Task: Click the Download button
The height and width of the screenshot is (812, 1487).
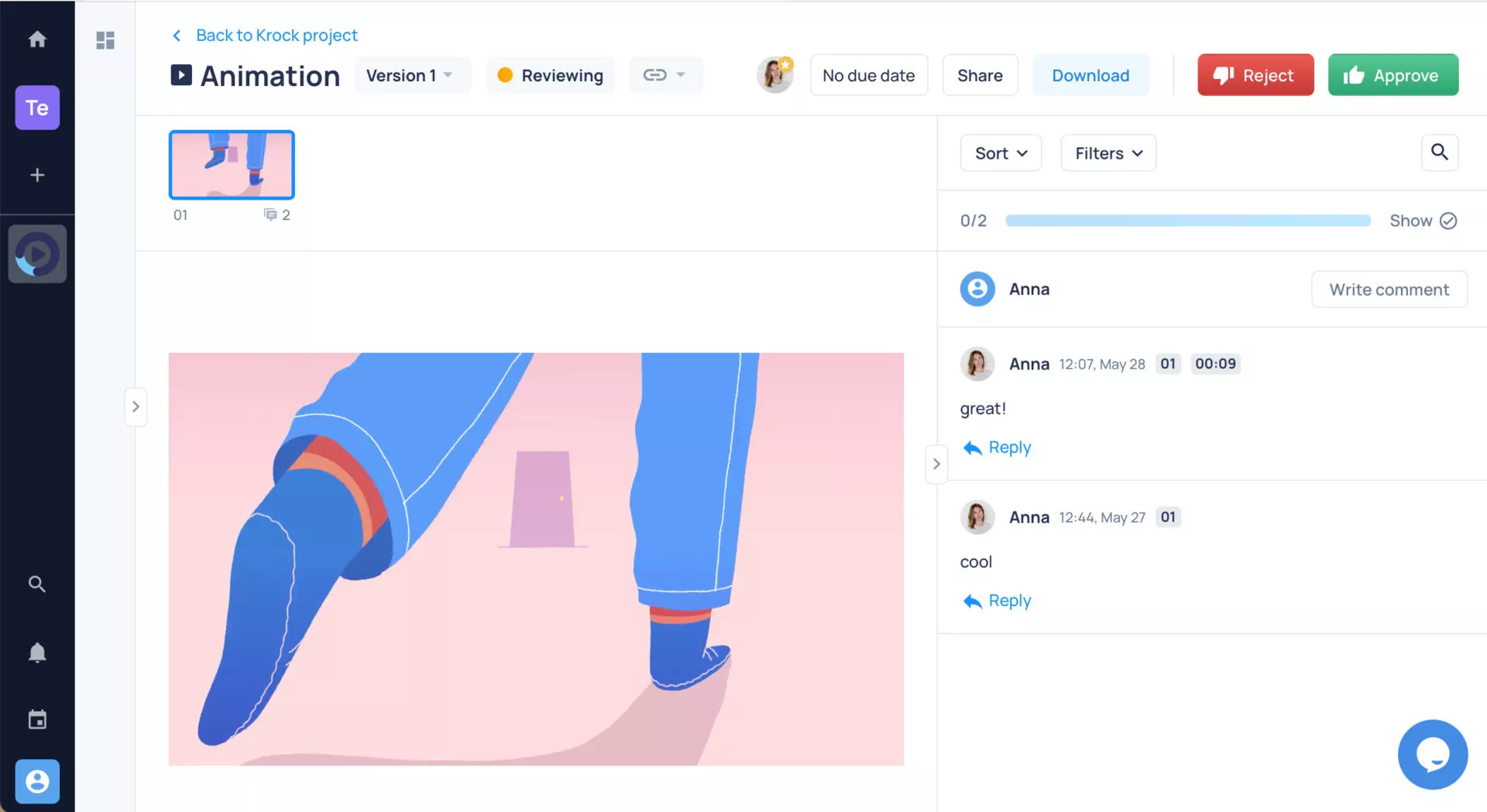Action: click(x=1090, y=75)
